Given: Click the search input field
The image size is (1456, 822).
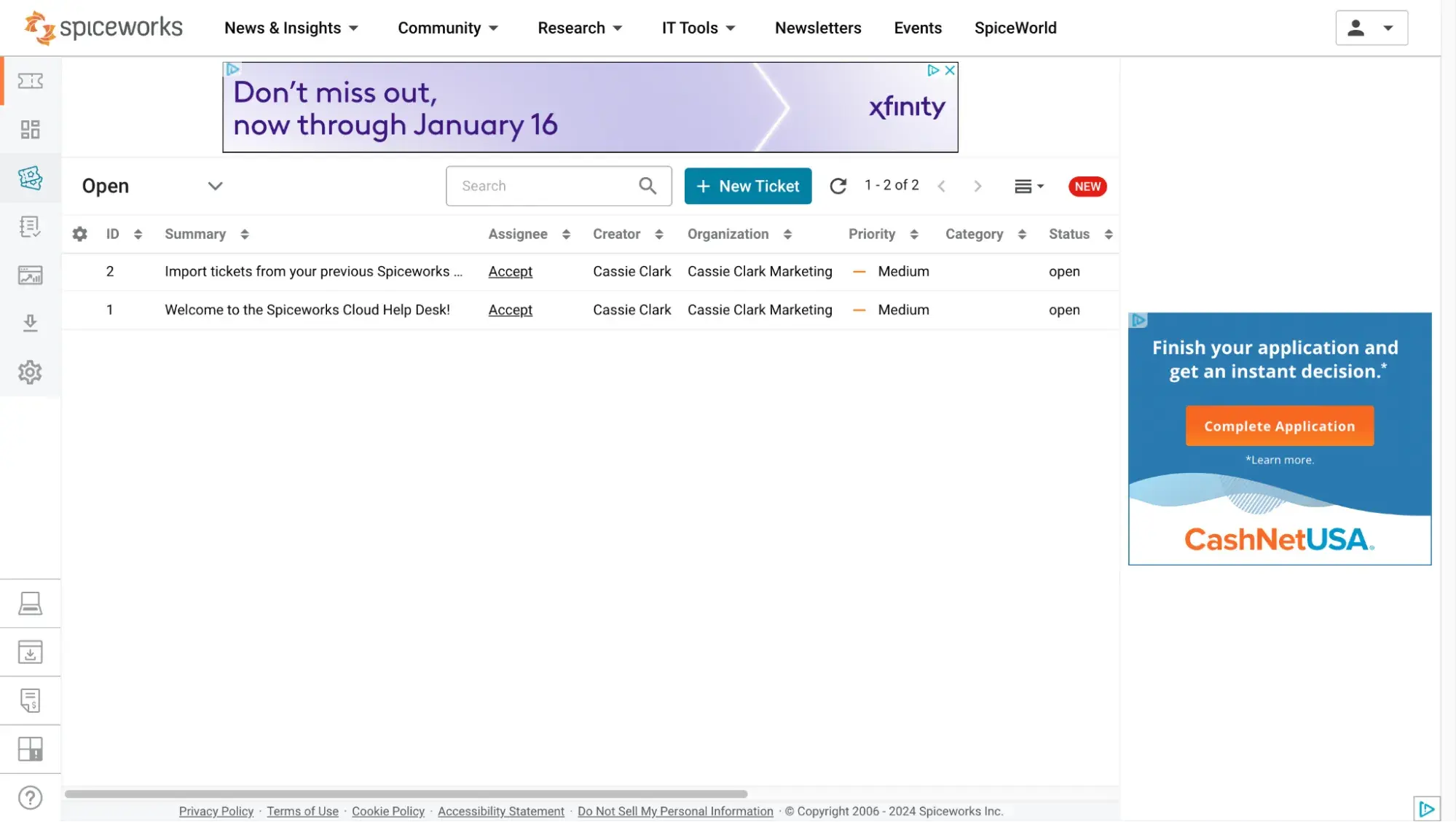Looking at the screenshot, I should point(558,186).
